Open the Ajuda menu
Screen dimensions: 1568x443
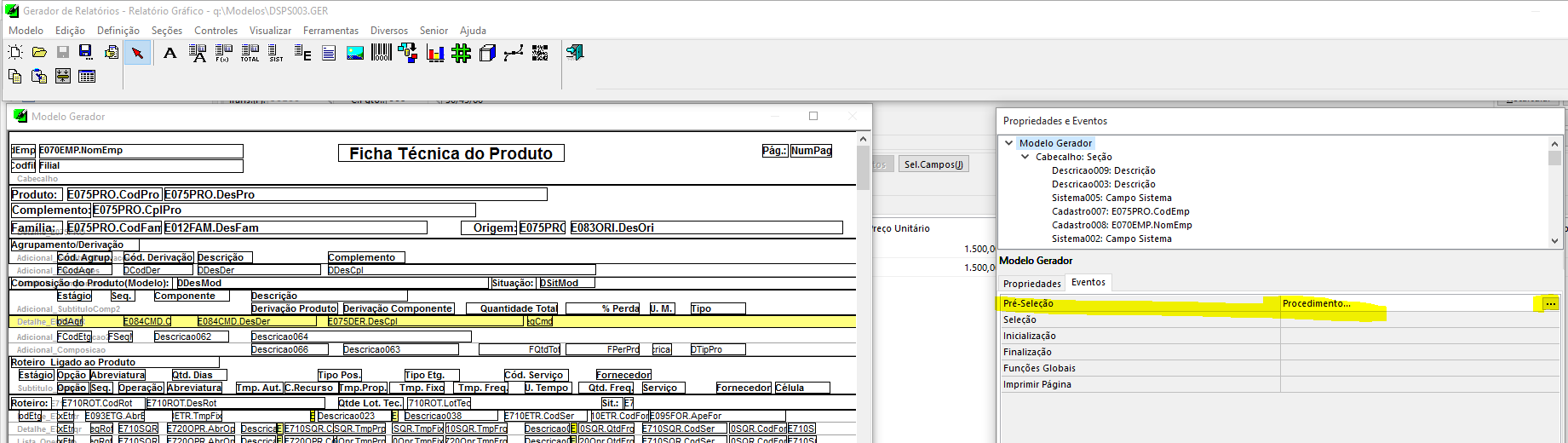[473, 31]
